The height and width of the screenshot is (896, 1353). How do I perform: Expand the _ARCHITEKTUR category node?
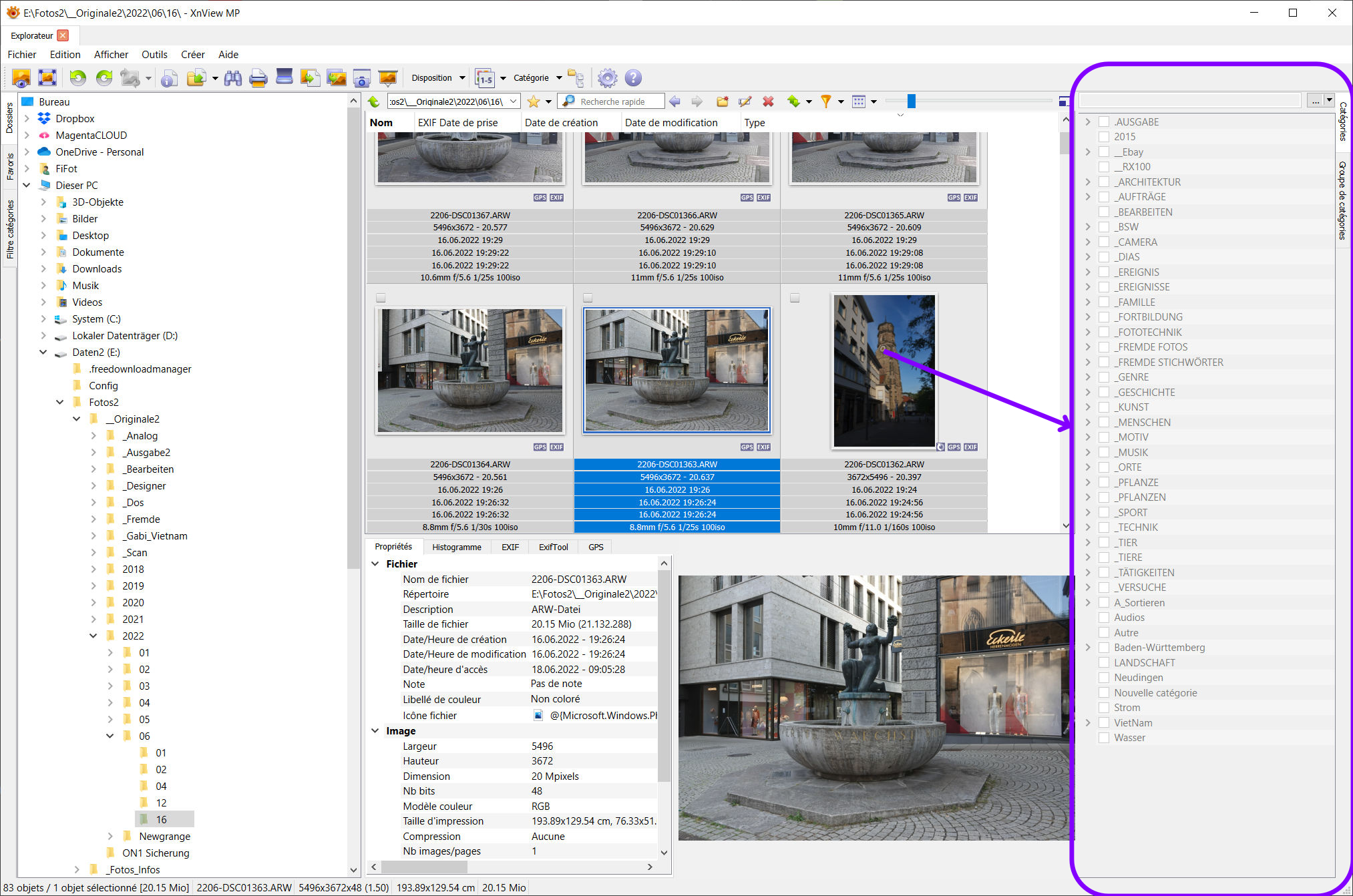1088,182
